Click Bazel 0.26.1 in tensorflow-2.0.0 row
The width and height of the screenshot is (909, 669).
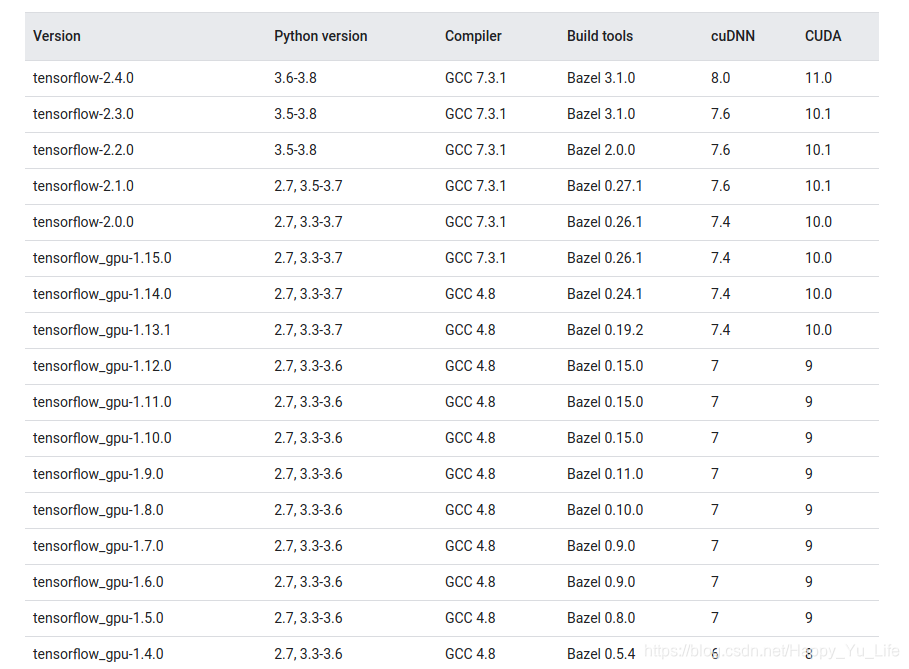(x=605, y=221)
